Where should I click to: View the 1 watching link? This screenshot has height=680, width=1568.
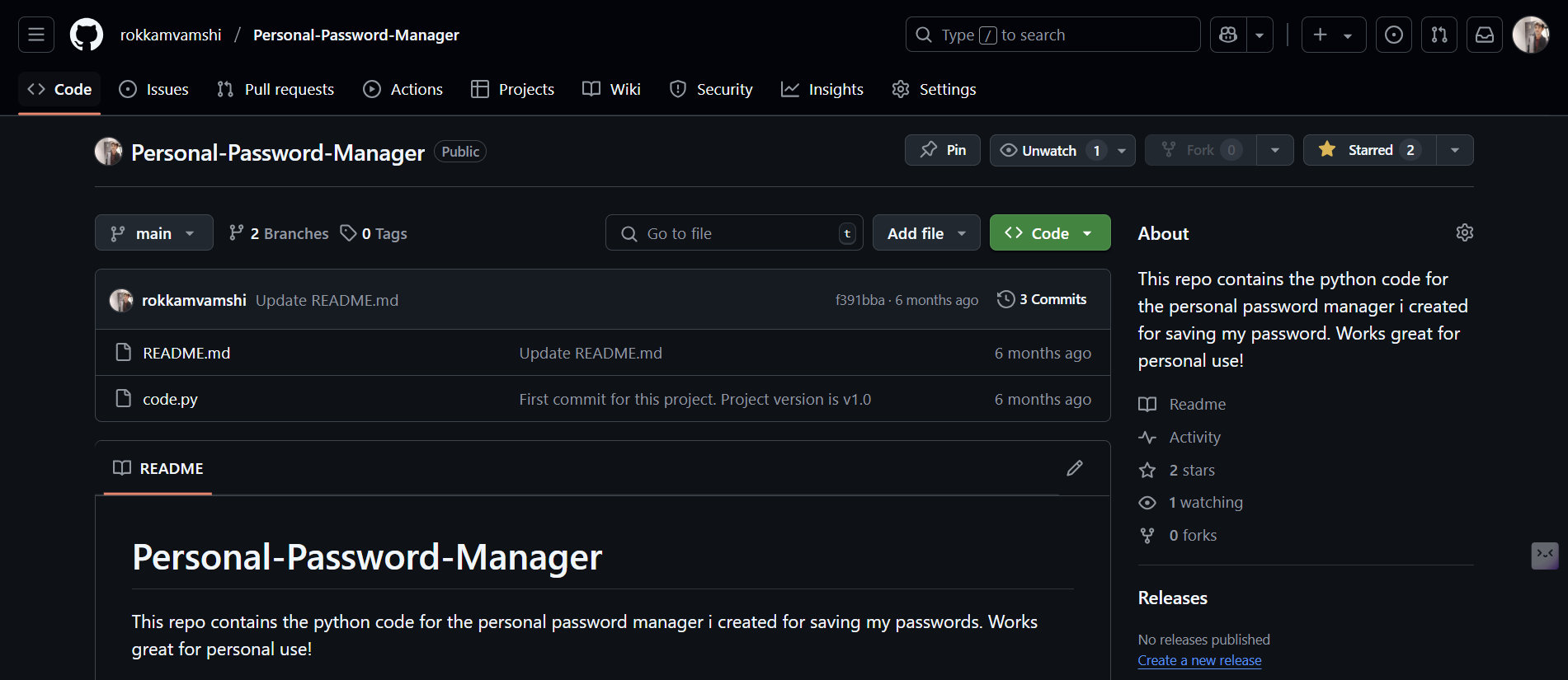click(x=1191, y=502)
